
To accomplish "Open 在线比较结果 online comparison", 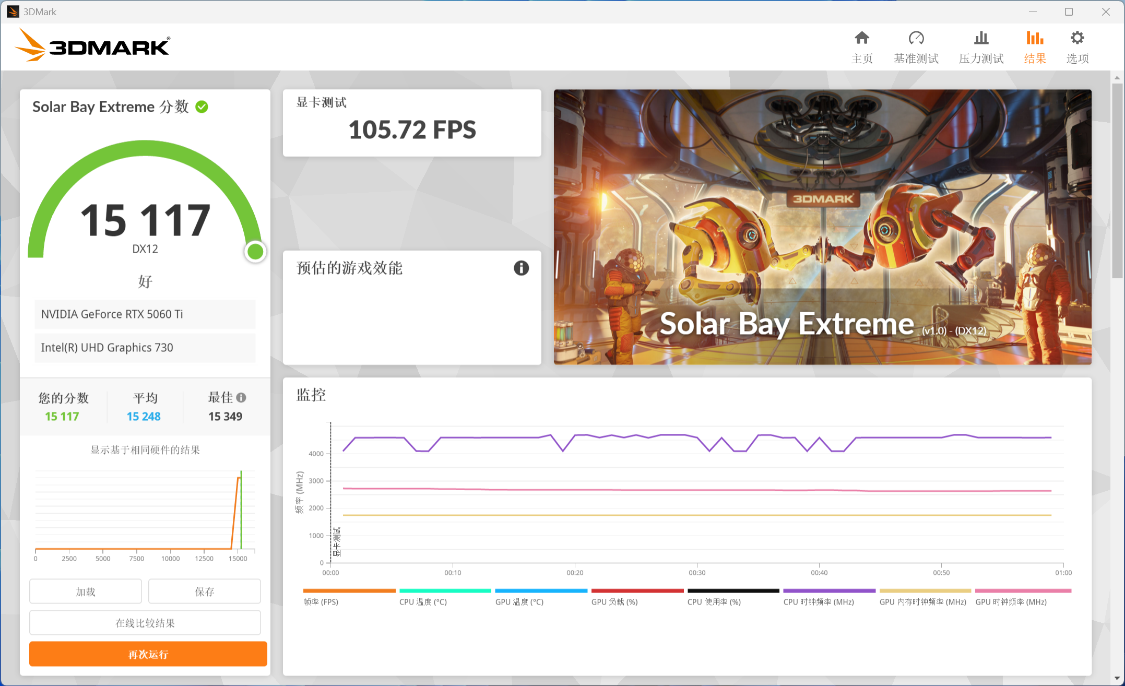I will [x=145, y=623].
